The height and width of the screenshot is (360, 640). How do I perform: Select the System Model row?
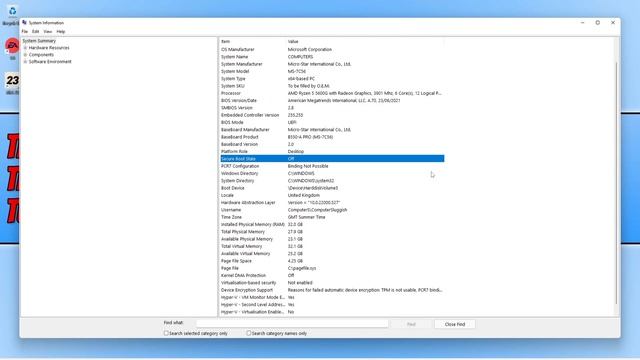coord(332,71)
